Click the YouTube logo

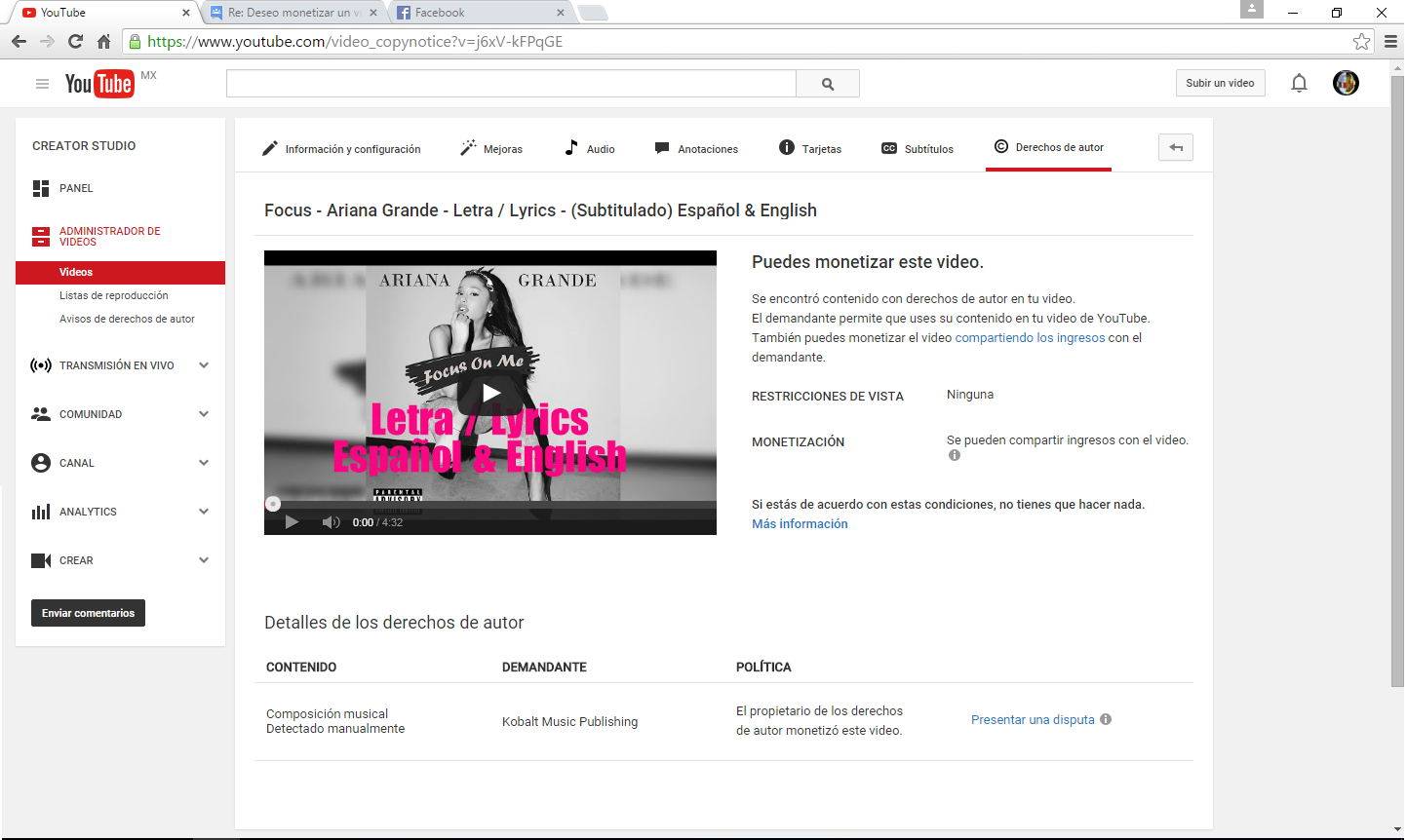pyautogui.click(x=98, y=84)
